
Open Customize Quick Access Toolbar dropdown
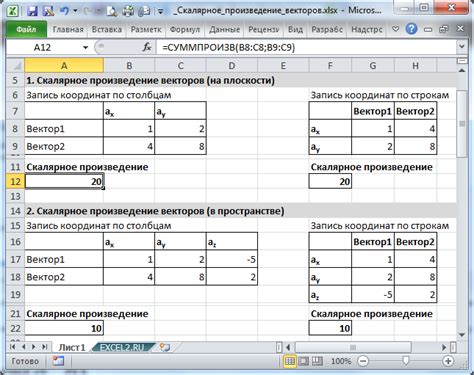160,12
